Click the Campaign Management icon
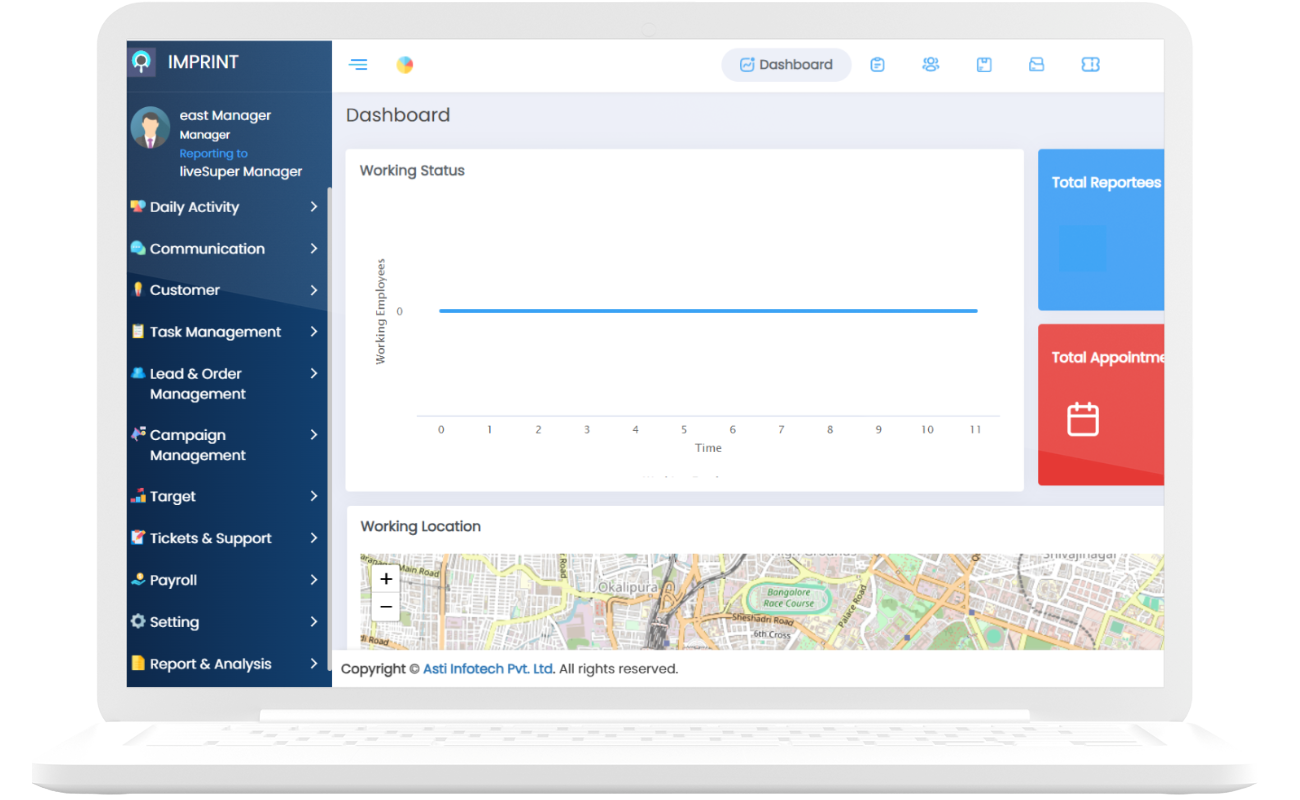 (138, 434)
